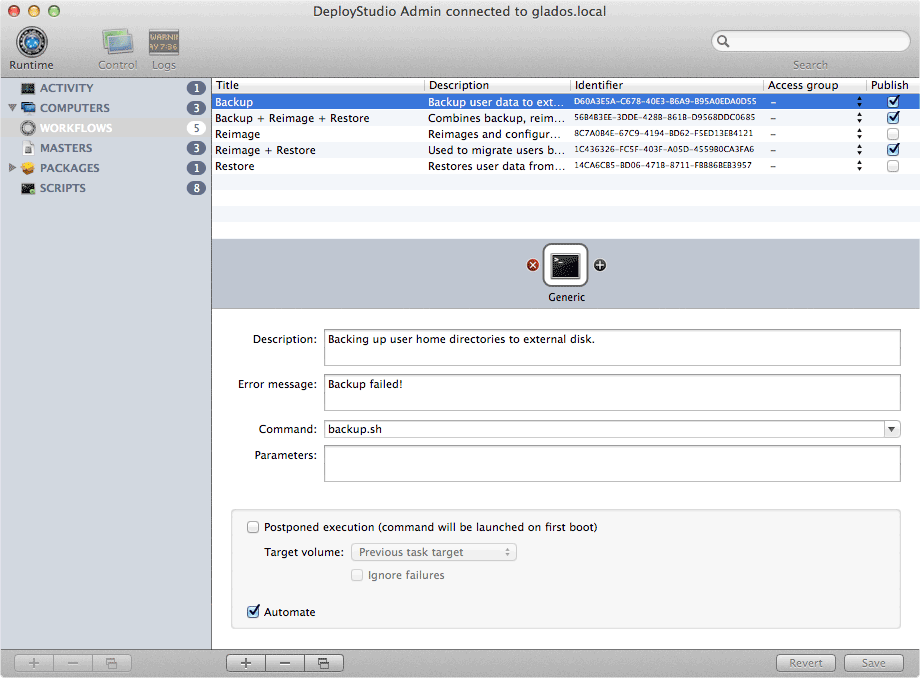
Task: Uncheck the Automate checkbox
Action: coord(253,612)
